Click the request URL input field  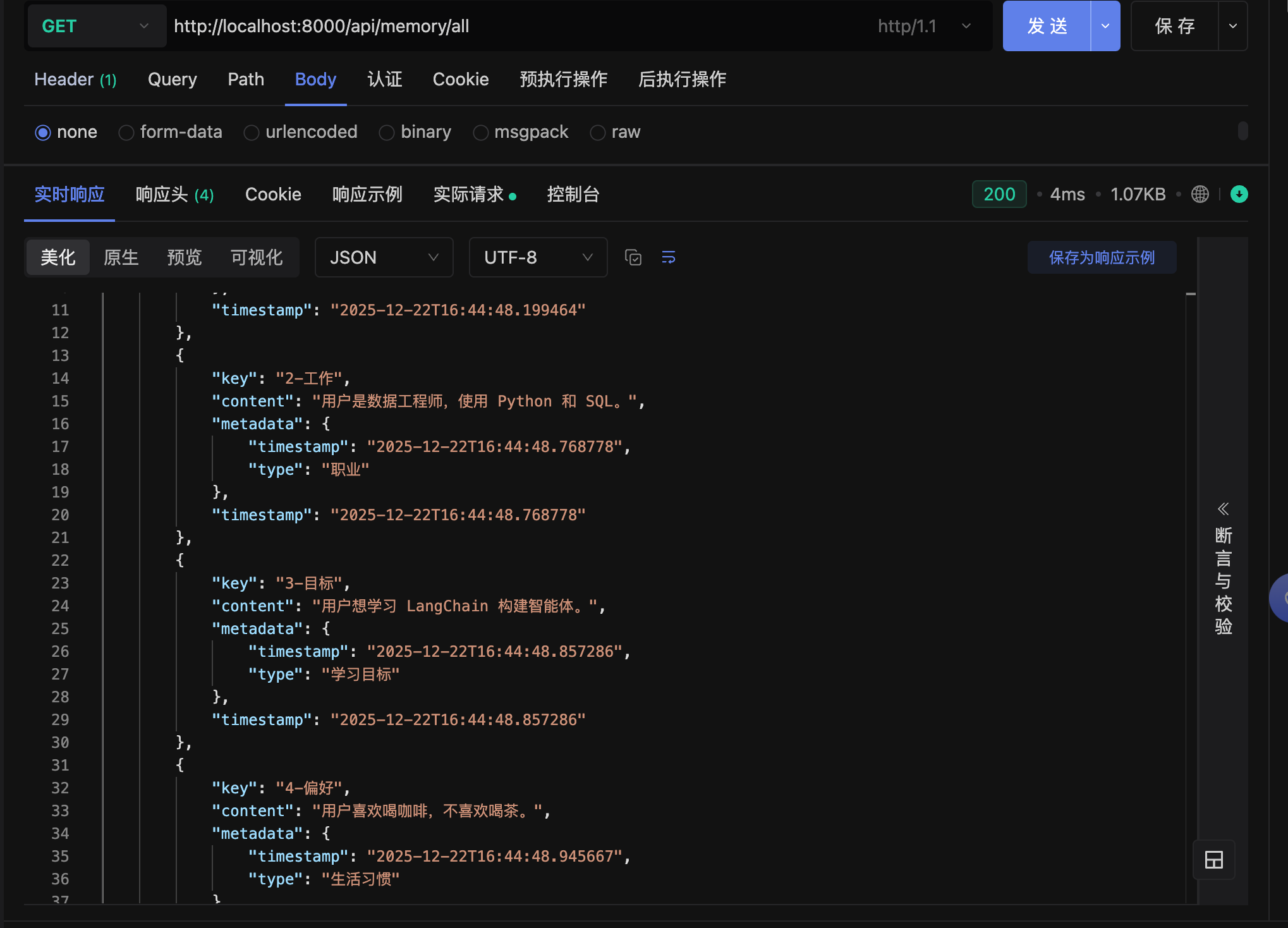coord(506,26)
